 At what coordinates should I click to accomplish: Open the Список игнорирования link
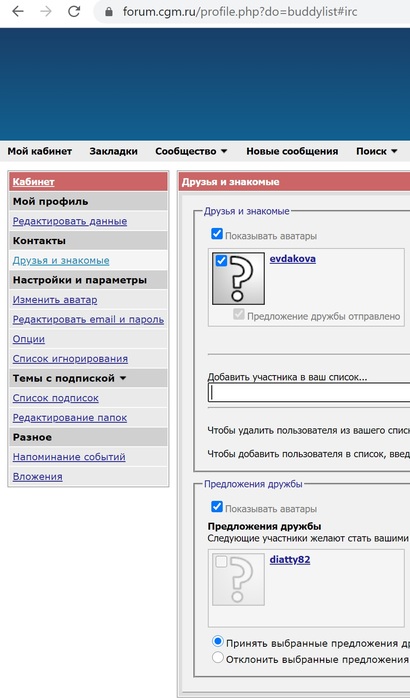coord(70,358)
